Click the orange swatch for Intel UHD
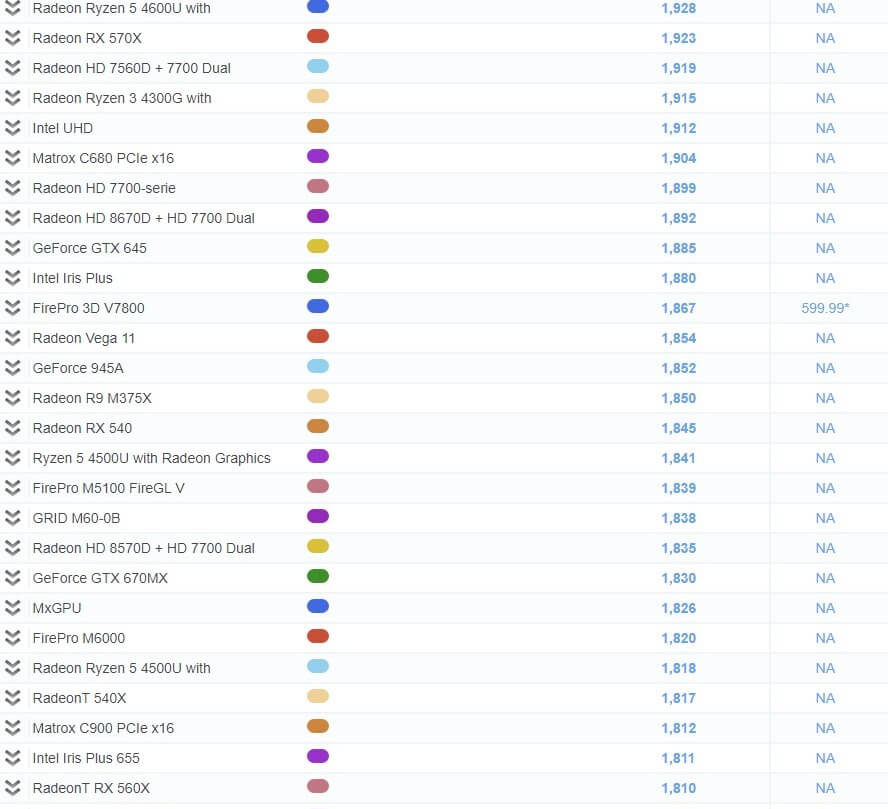 [318, 126]
